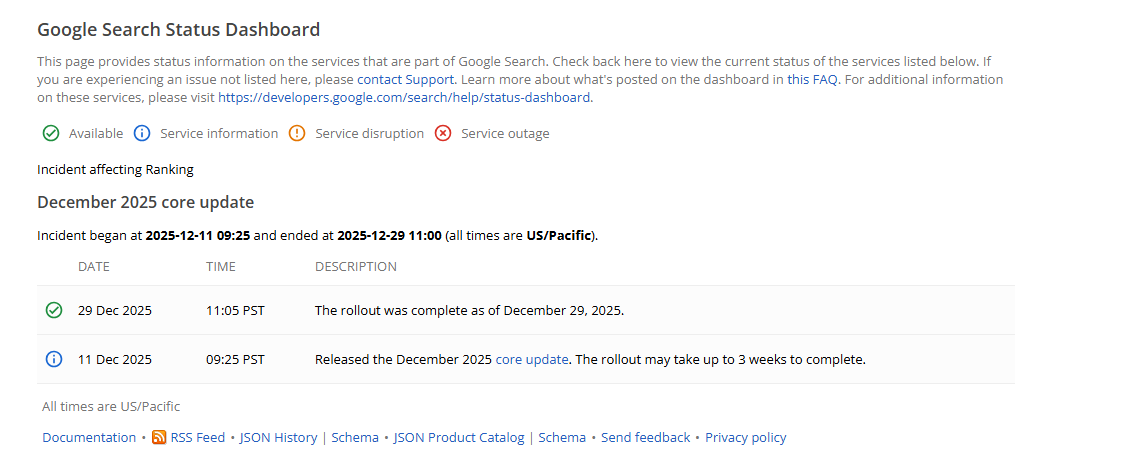Click the green Available checkmark legend icon

pos(51,133)
